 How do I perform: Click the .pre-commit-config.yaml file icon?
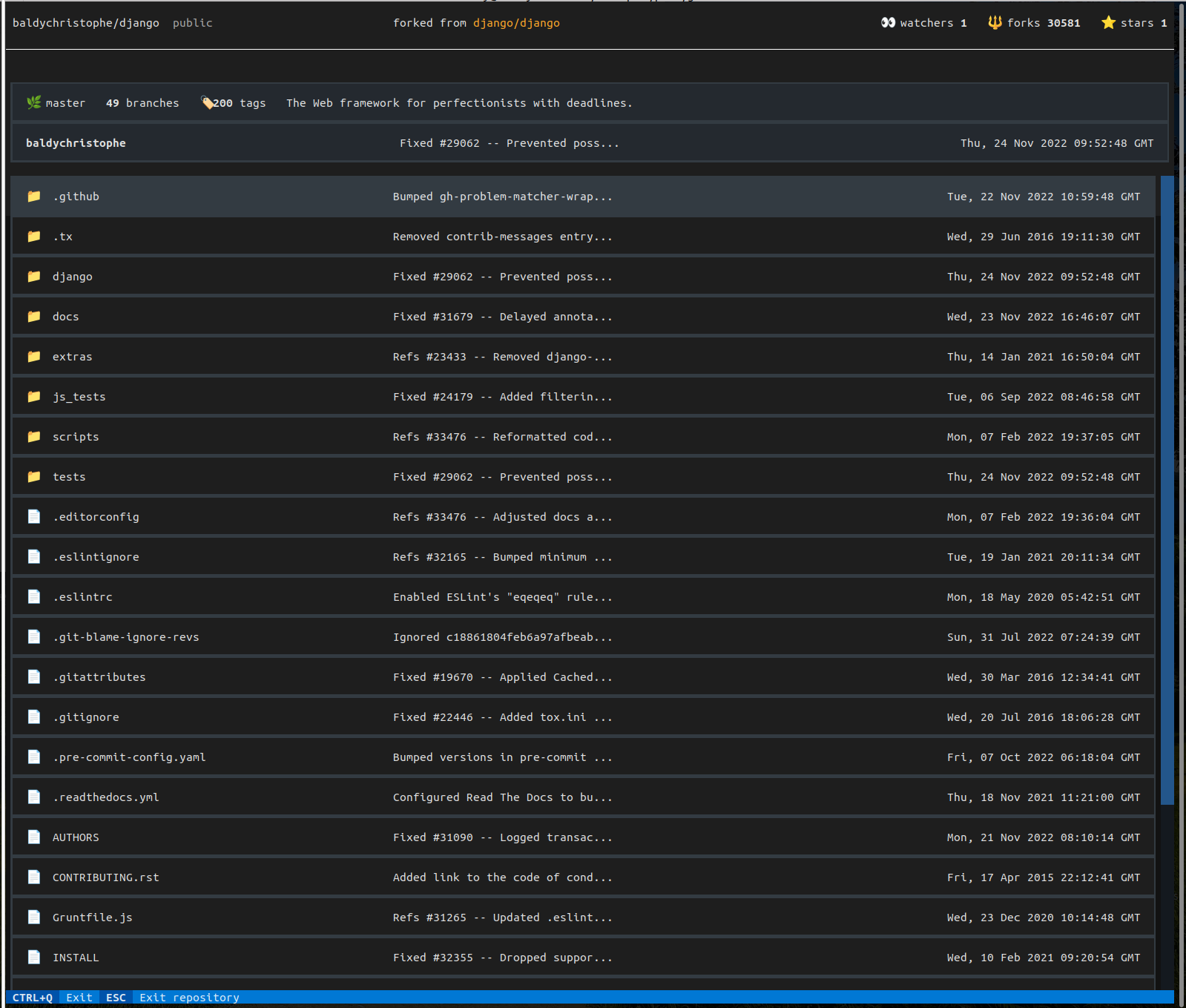point(34,757)
